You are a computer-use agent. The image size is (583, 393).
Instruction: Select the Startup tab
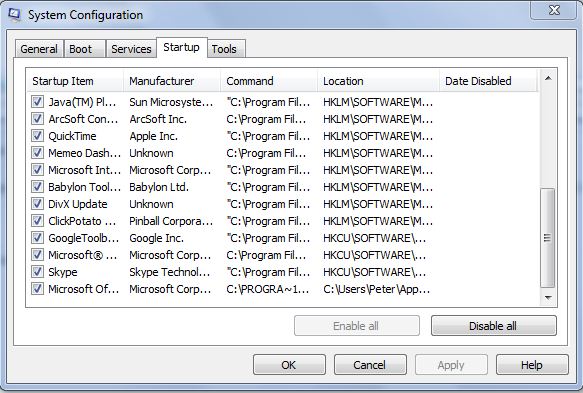(x=181, y=48)
